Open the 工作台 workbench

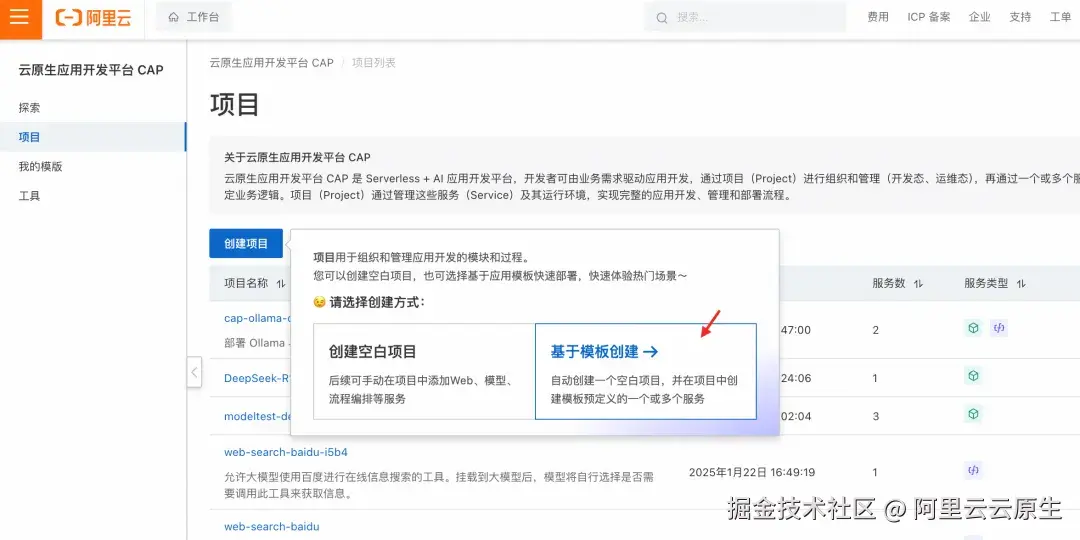click(194, 17)
